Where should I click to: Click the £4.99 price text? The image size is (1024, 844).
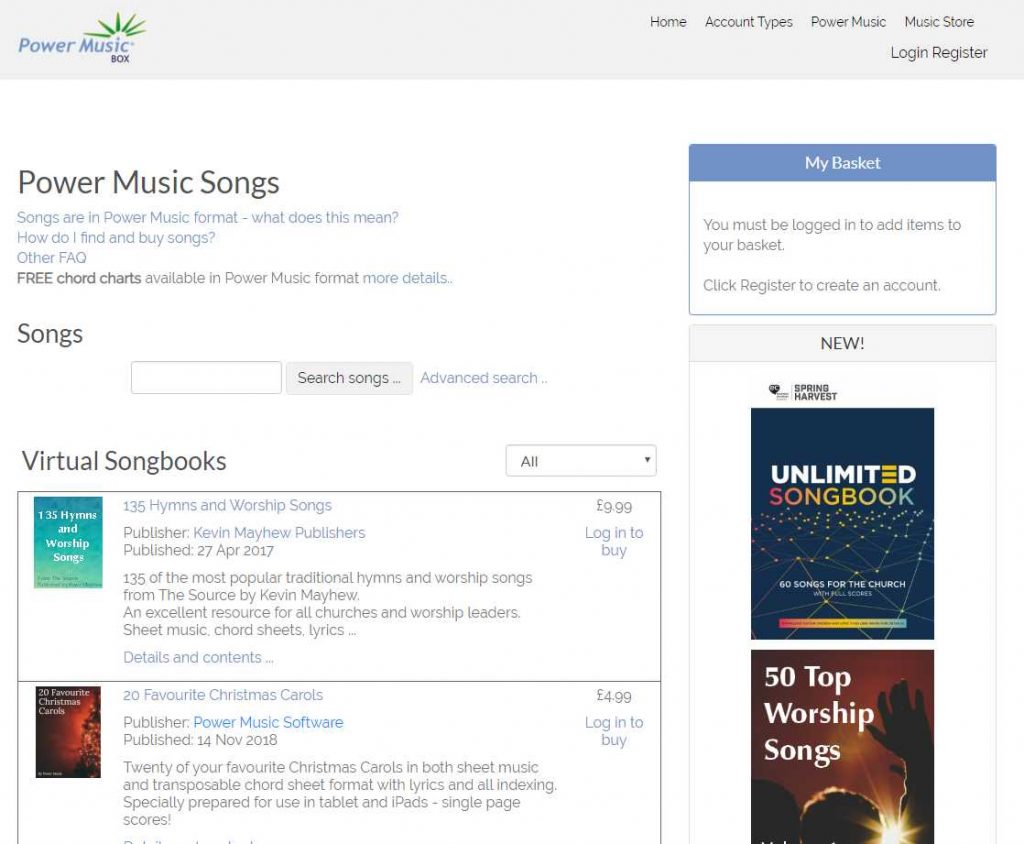[614, 696]
